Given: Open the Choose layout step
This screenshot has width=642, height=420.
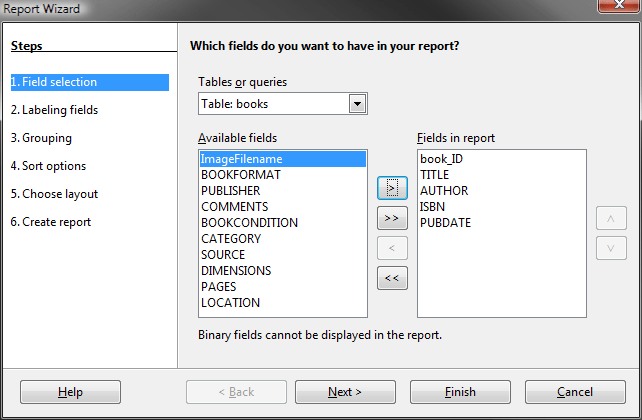Looking at the screenshot, I should pos(54,194).
